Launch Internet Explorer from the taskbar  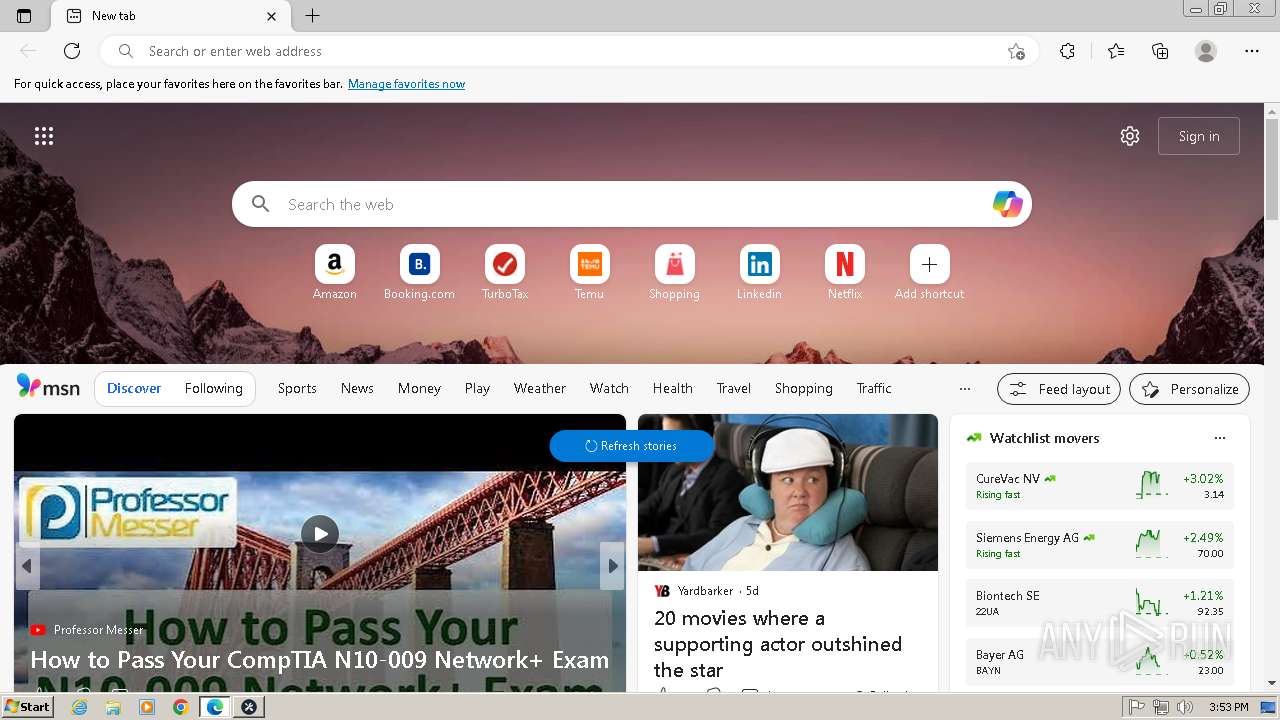(x=80, y=707)
